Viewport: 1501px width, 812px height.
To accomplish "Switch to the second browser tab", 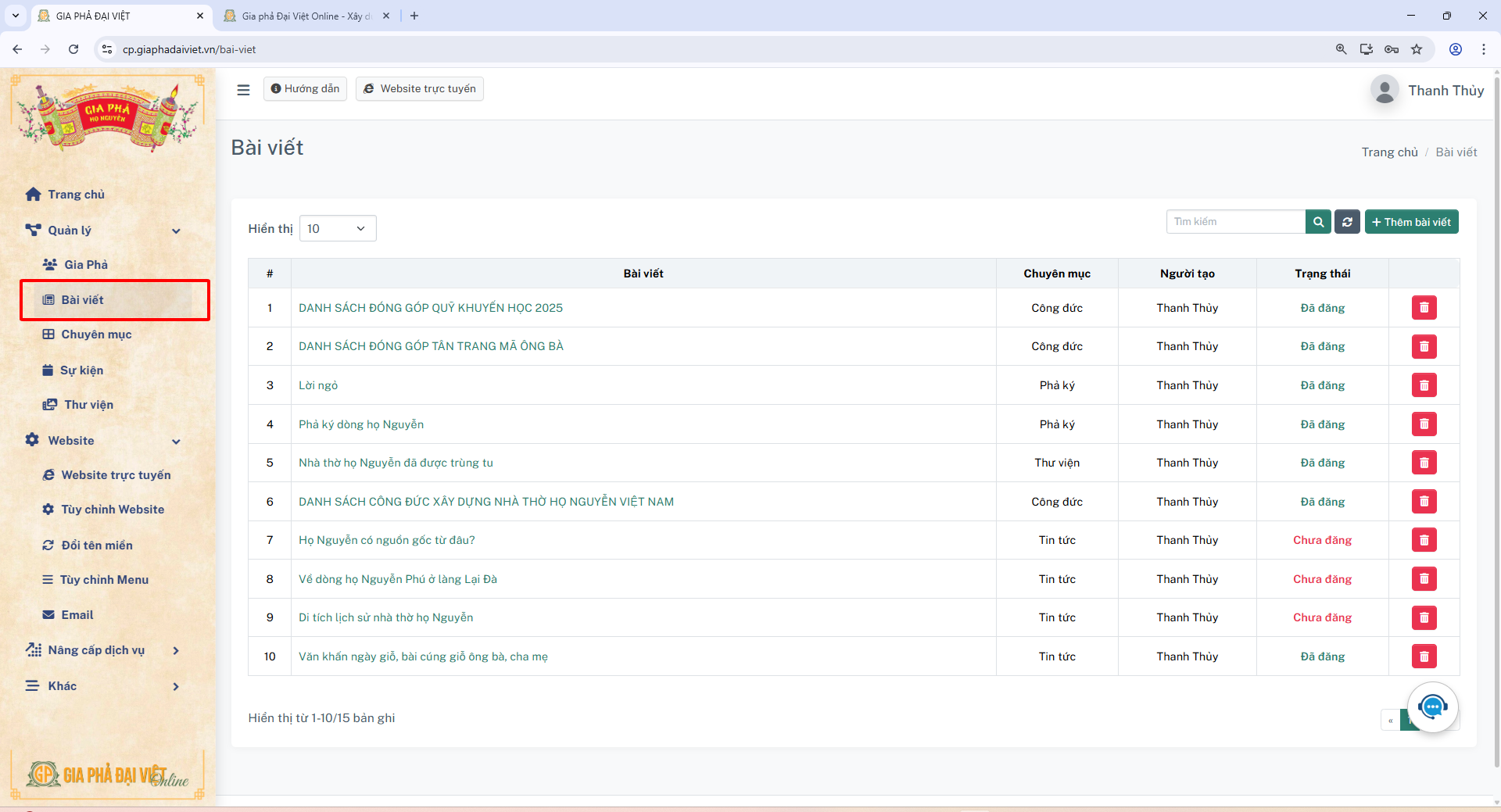I will pos(305,16).
